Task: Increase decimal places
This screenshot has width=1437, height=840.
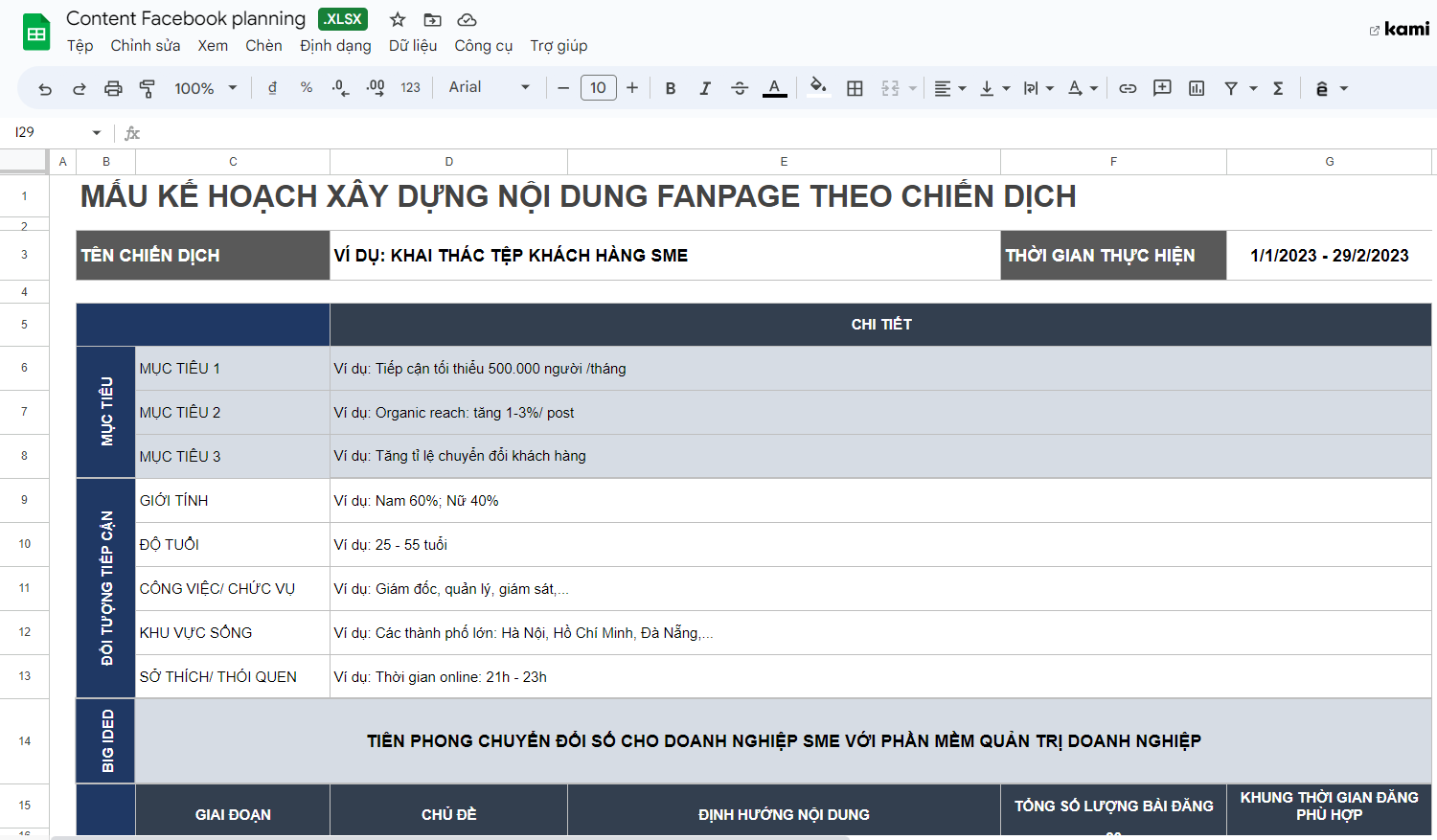Action: (x=376, y=88)
